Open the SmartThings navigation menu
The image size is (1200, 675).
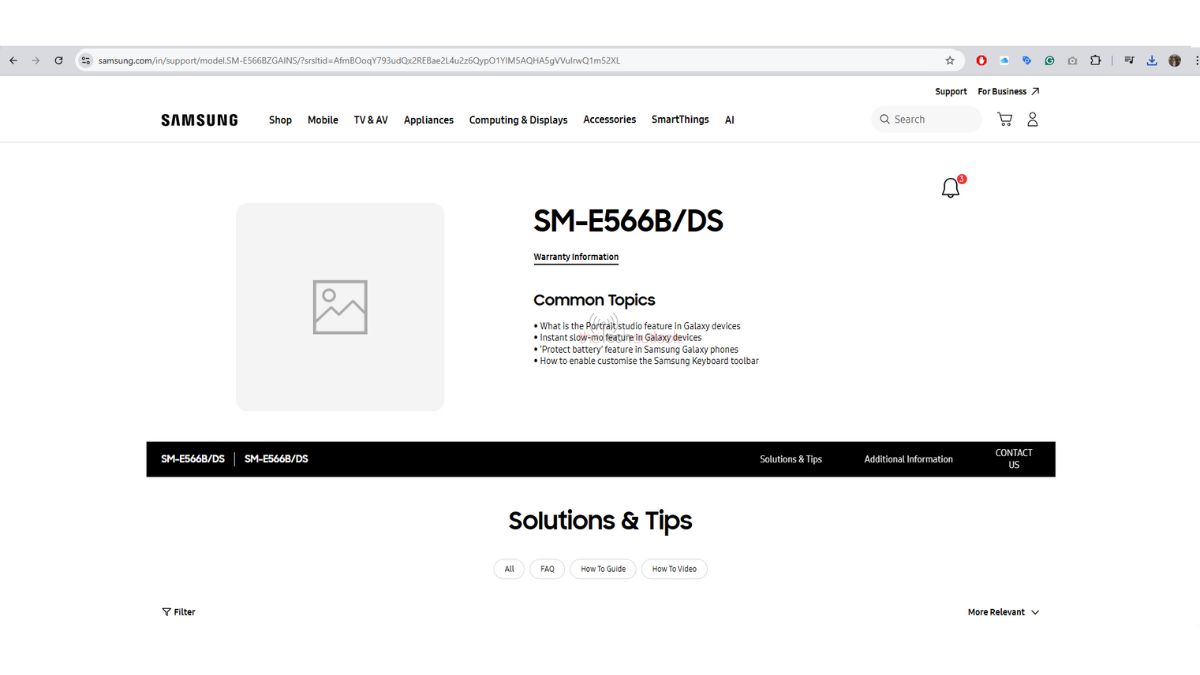(x=680, y=120)
